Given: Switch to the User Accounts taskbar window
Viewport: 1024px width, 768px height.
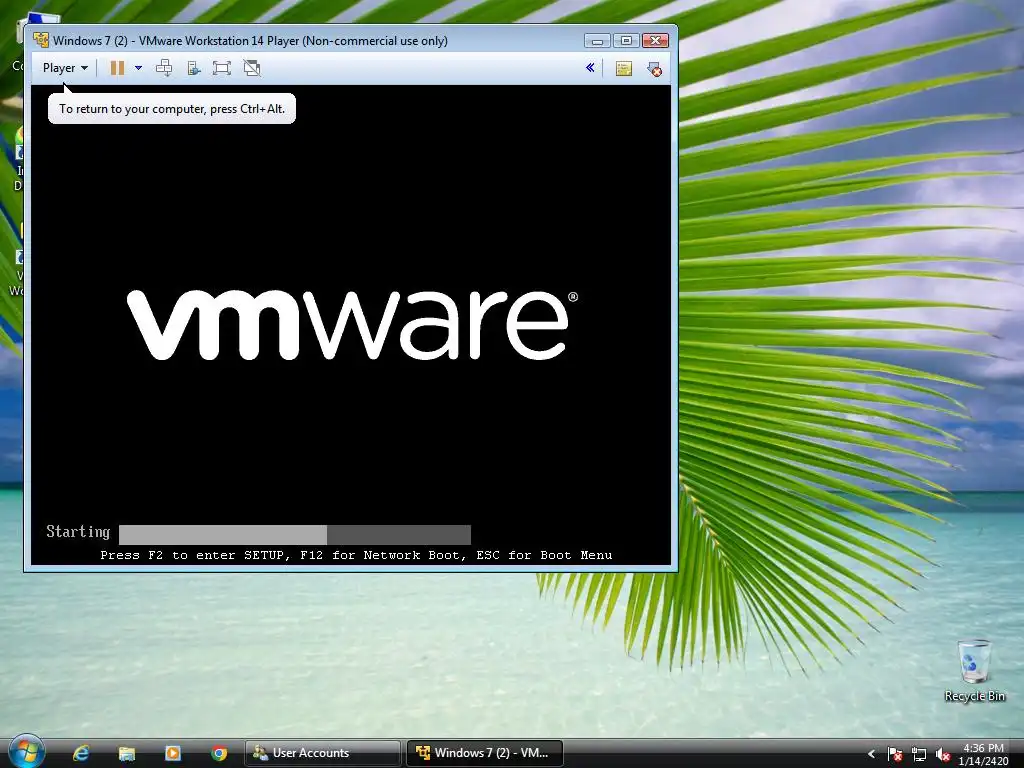Looking at the screenshot, I should (x=323, y=753).
